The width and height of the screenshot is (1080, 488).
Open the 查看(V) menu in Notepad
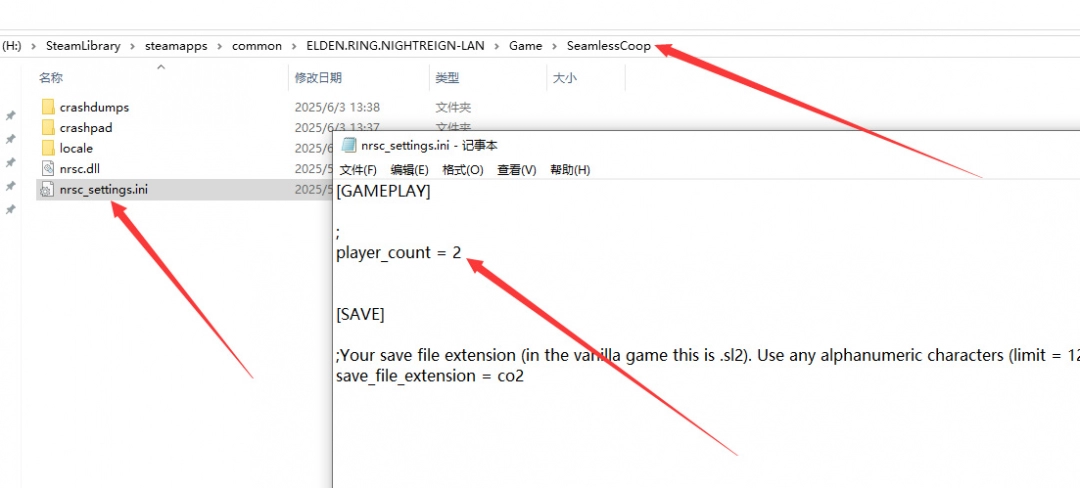point(516,170)
